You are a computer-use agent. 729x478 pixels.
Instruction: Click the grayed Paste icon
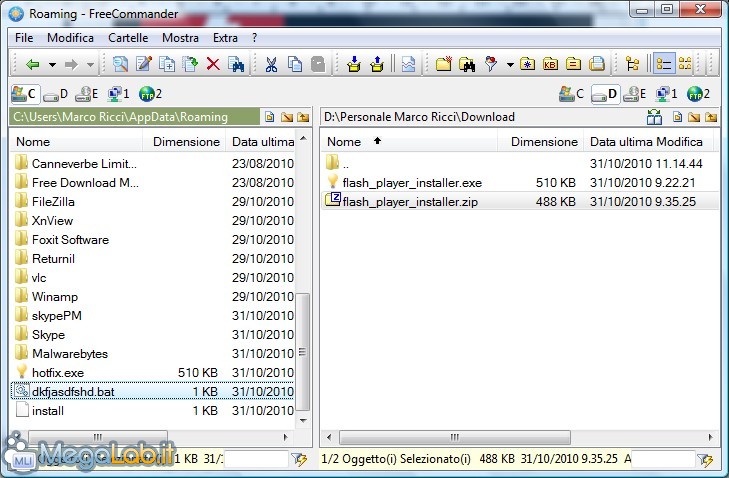[x=318, y=64]
